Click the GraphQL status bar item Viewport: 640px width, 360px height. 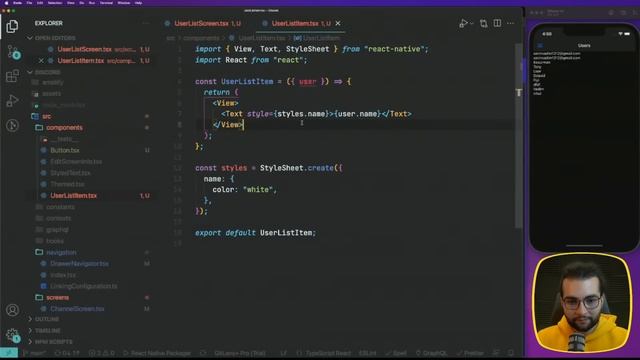tap(431, 353)
